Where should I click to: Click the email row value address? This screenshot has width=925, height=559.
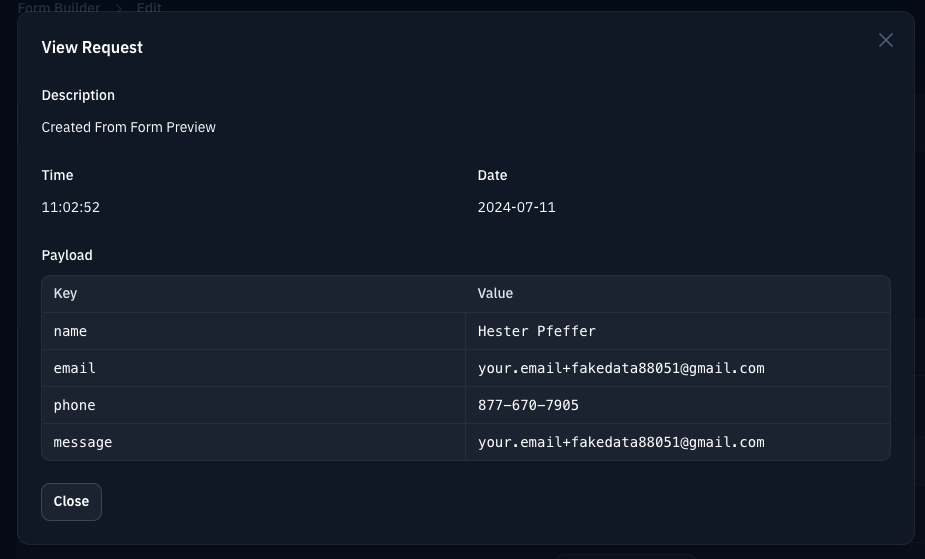tap(621, 369)
